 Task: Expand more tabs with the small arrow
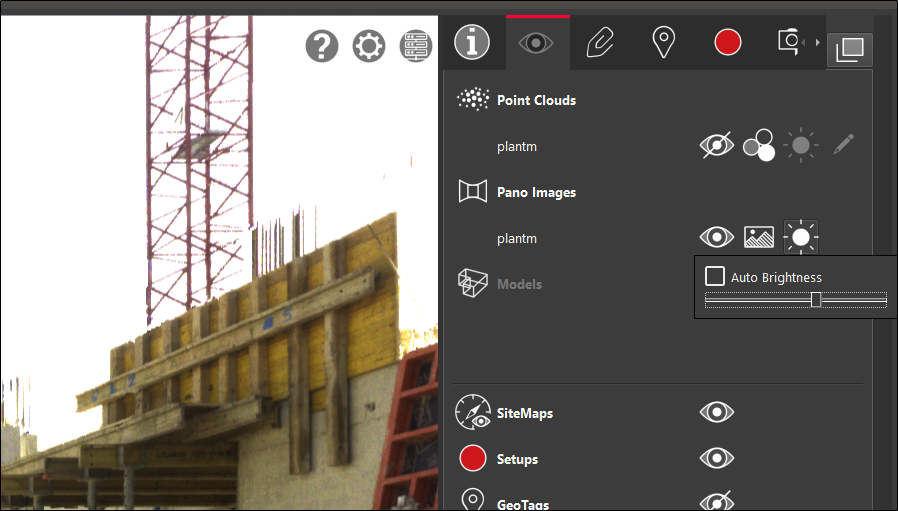tap(818, 43)
